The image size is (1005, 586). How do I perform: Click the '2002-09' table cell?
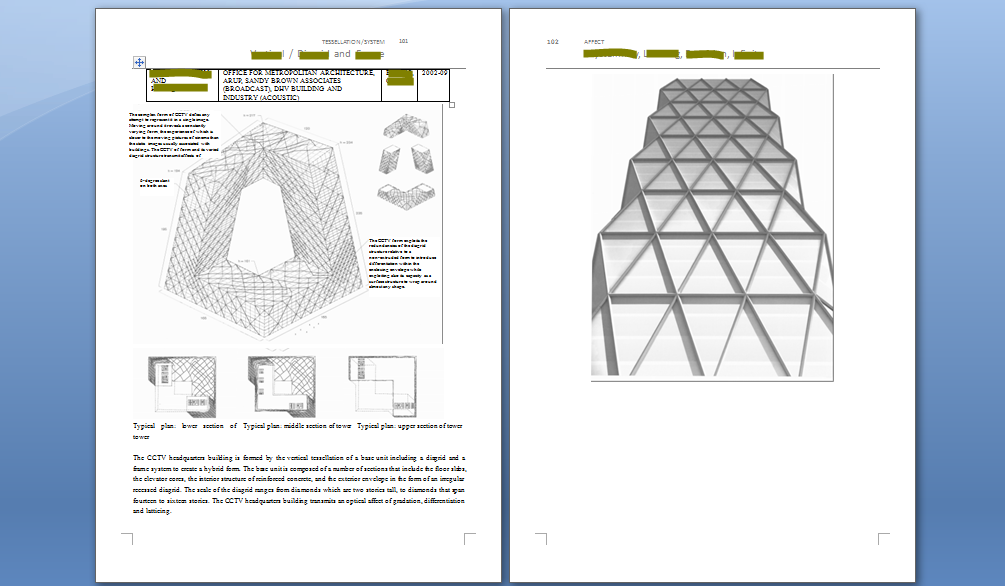click(434, 85)
